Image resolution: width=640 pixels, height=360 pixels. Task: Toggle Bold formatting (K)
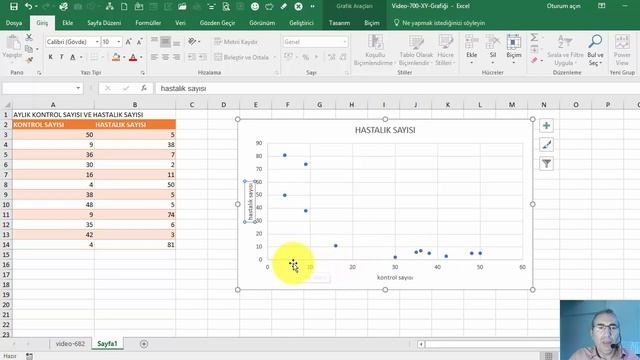point(51,57)
